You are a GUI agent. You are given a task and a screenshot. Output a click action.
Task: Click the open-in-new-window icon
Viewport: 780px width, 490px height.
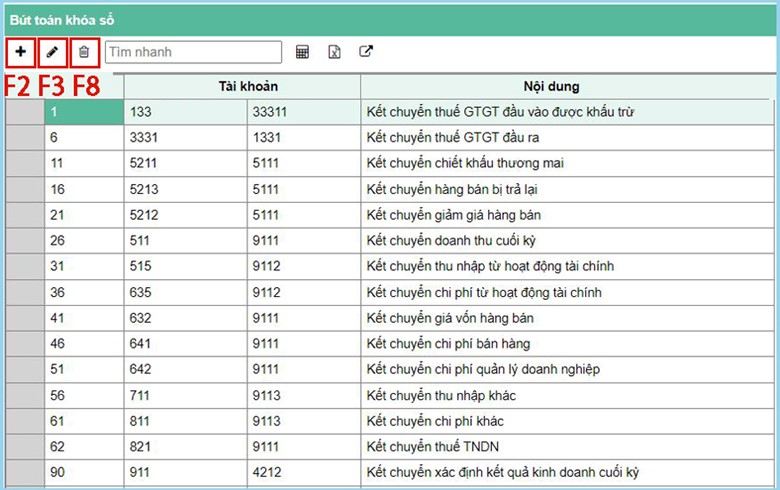point(366,52)
